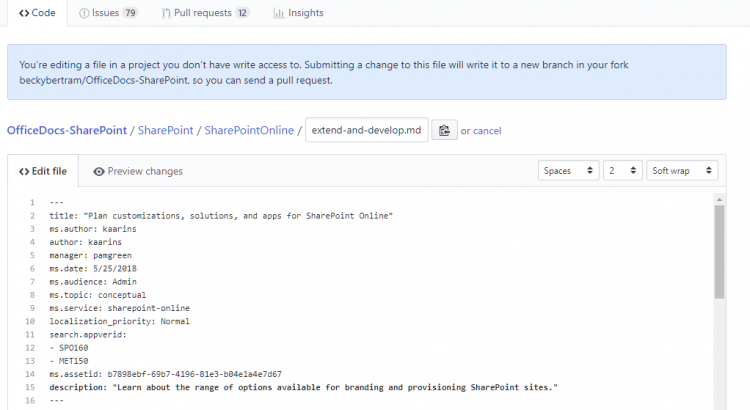Navigate to SharePoint breadcrumb folder
750x410 pixels.
click(165, 131)
